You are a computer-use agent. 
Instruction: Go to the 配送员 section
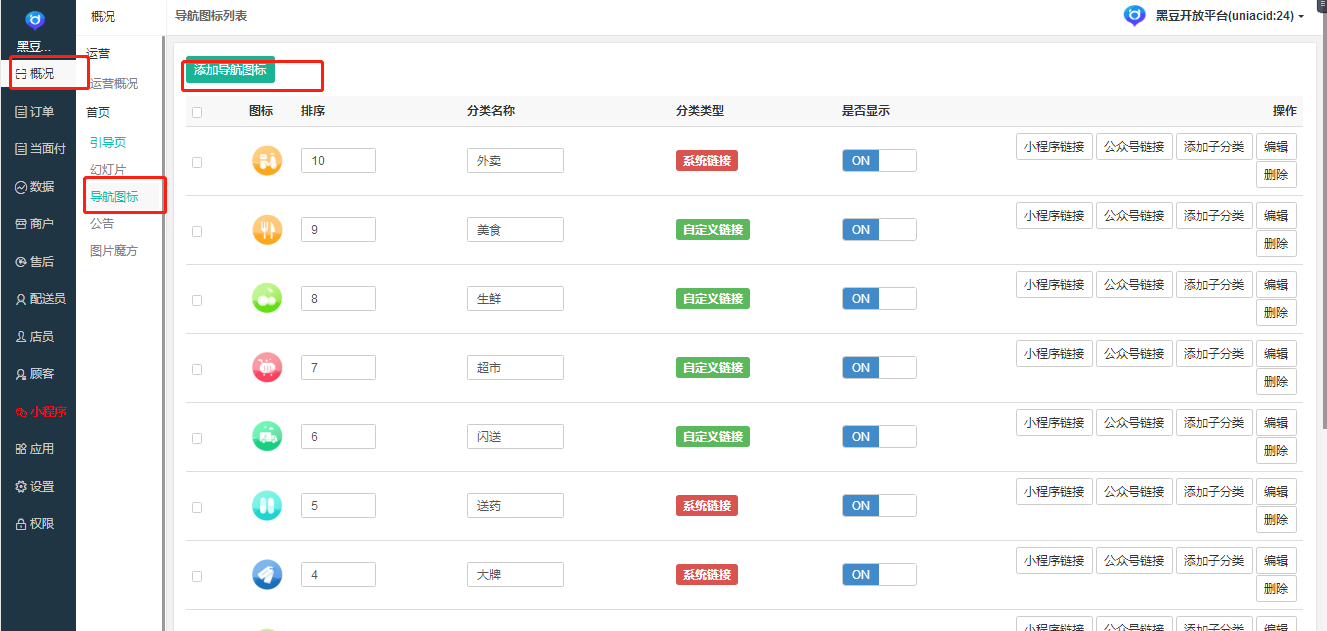pyautogui.click(x=41, y=299)
